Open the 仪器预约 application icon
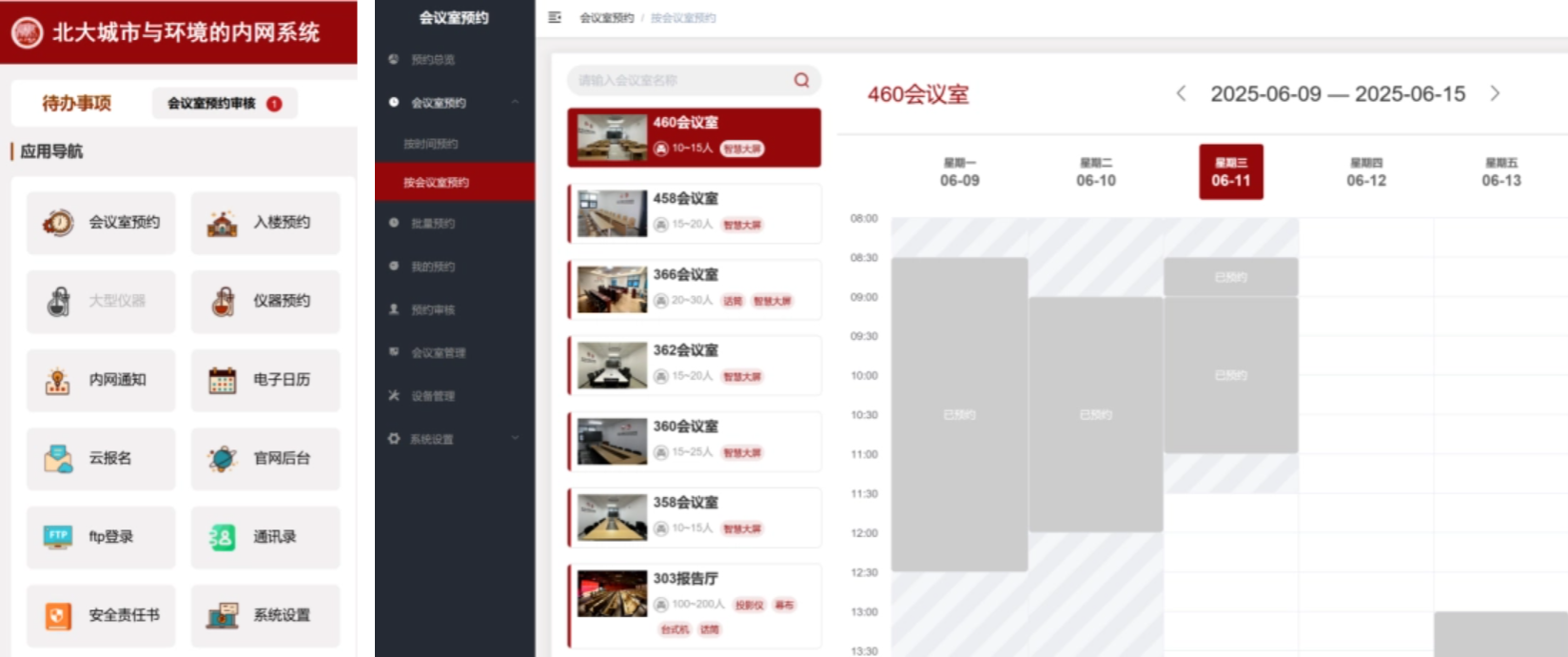The height and width of the screenshot is (657, 1568). coord(265,301)
